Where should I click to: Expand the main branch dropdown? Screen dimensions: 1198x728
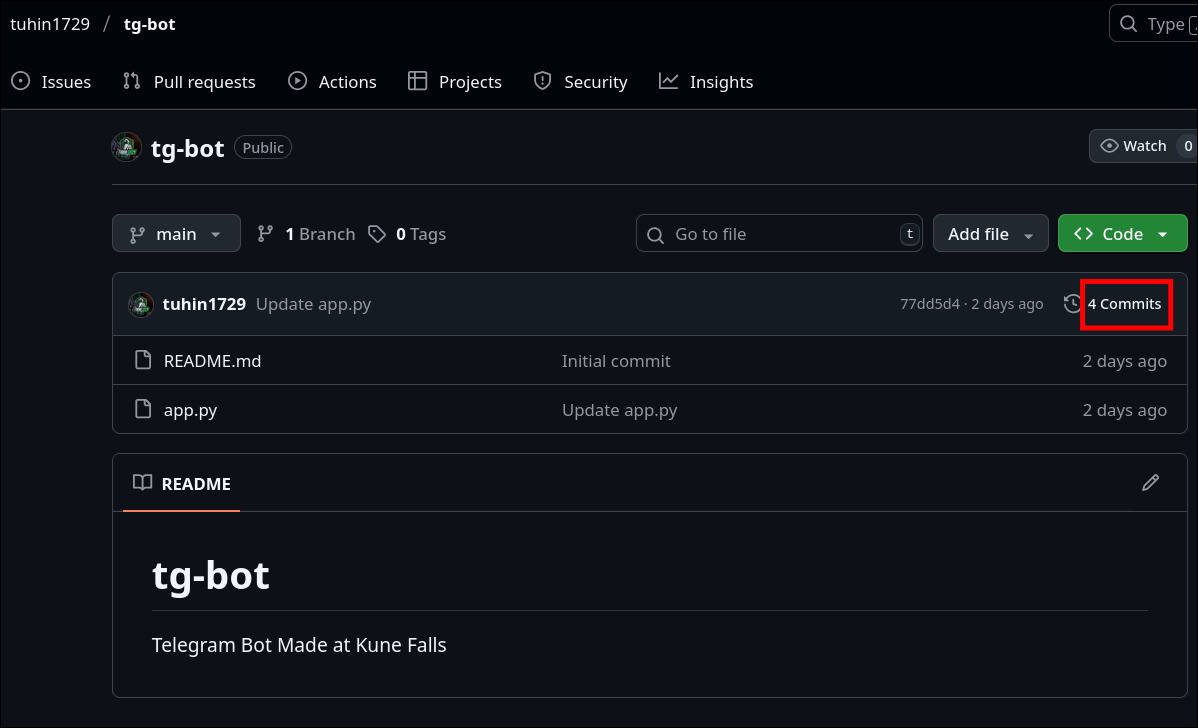[x=176, y=234]
